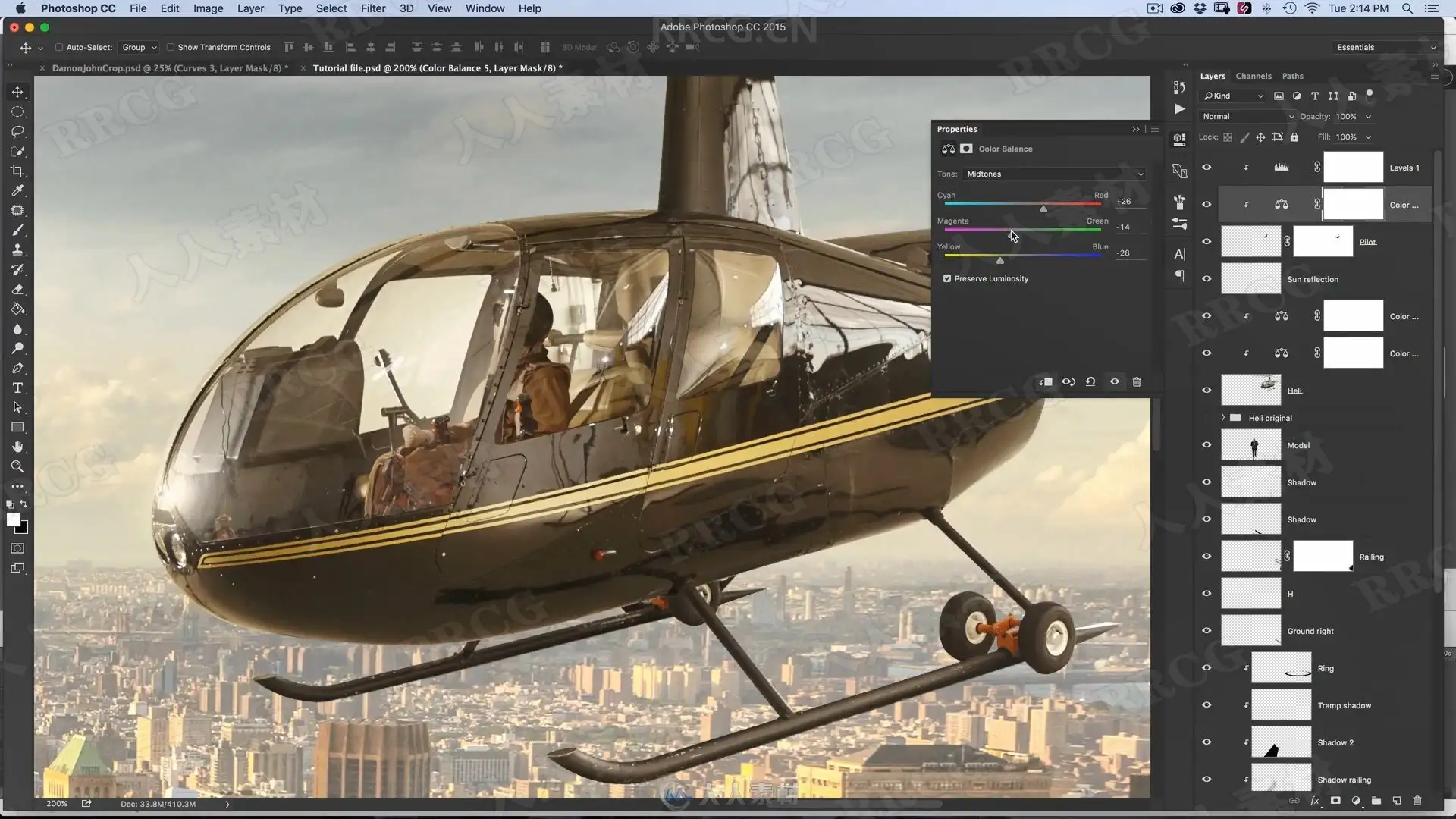
Task: Open the Tone Midtones dropdown
Action: [1054, 174]
